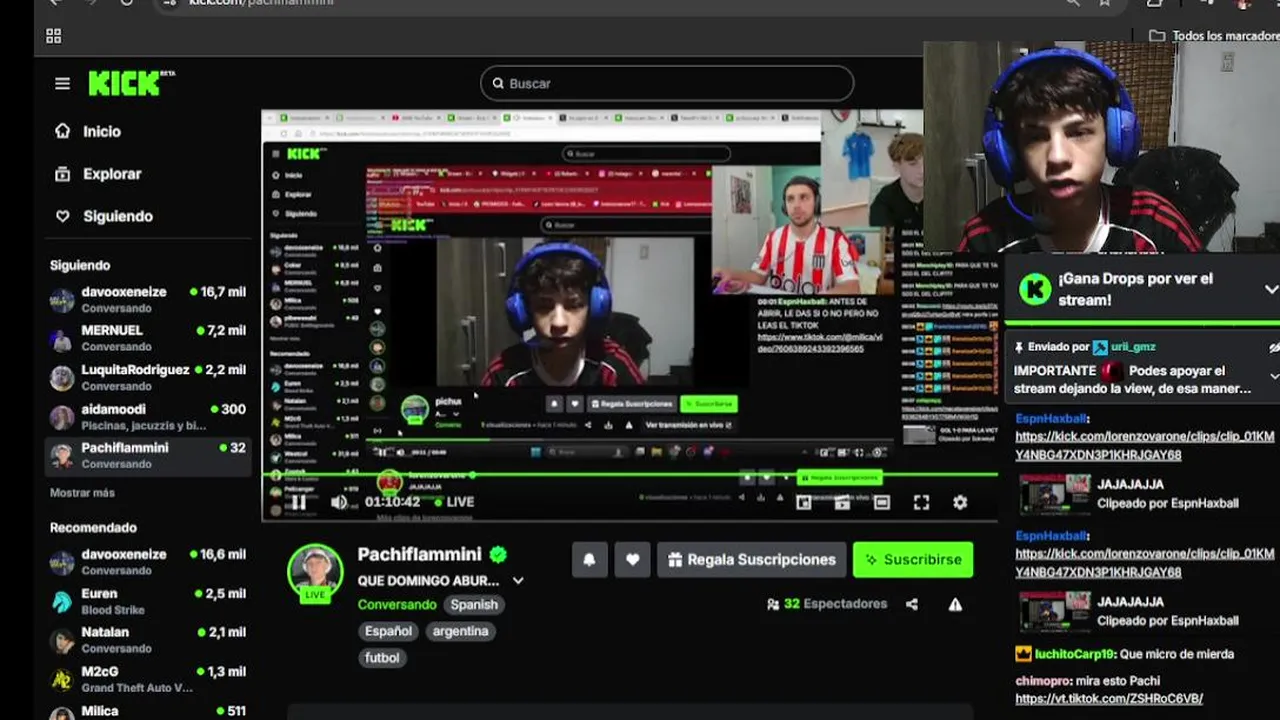
Task: Open M2cG channel in Recomendado
Action: point(148,679)
